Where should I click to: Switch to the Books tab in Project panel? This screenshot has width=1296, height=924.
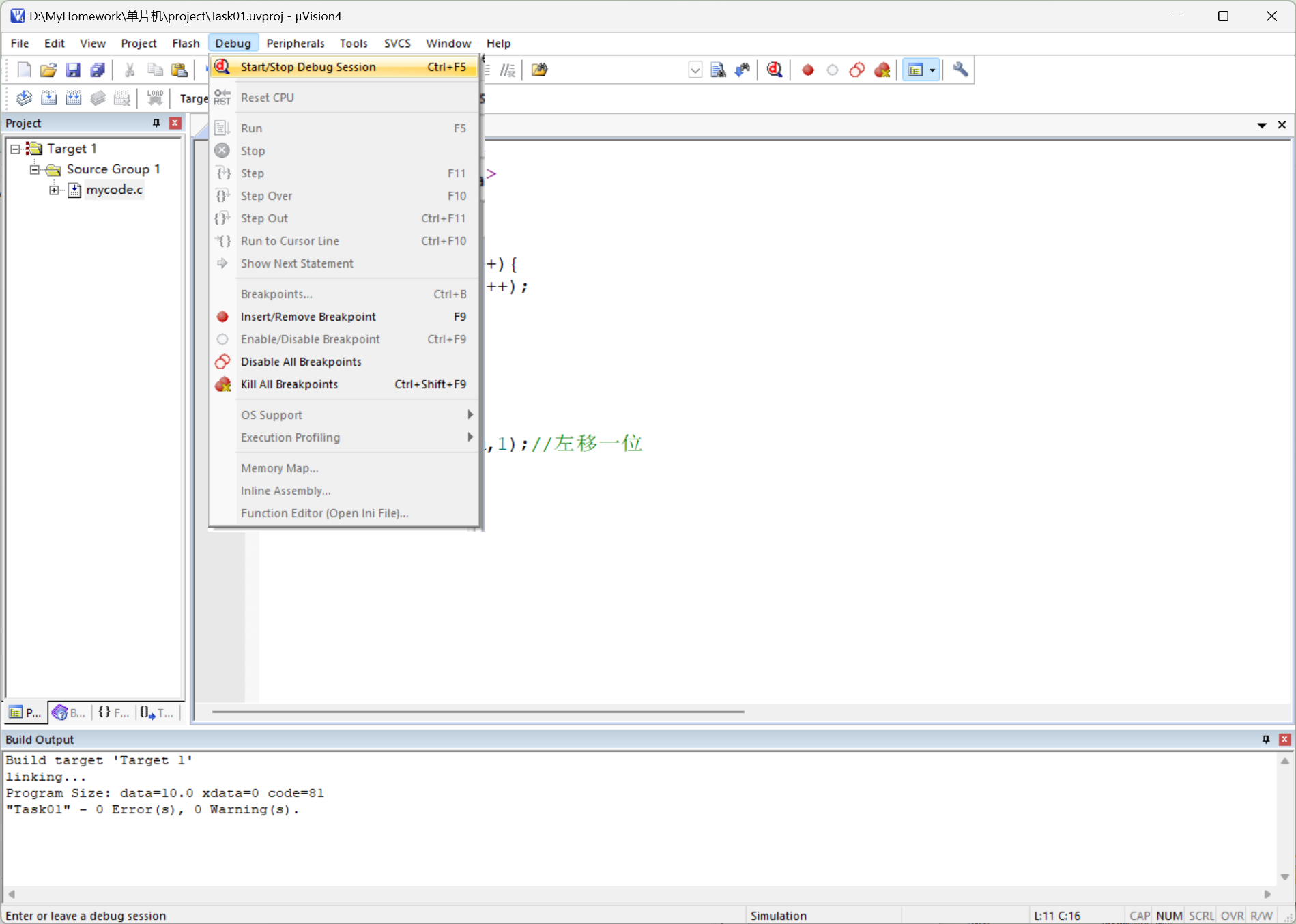(69, 712)
